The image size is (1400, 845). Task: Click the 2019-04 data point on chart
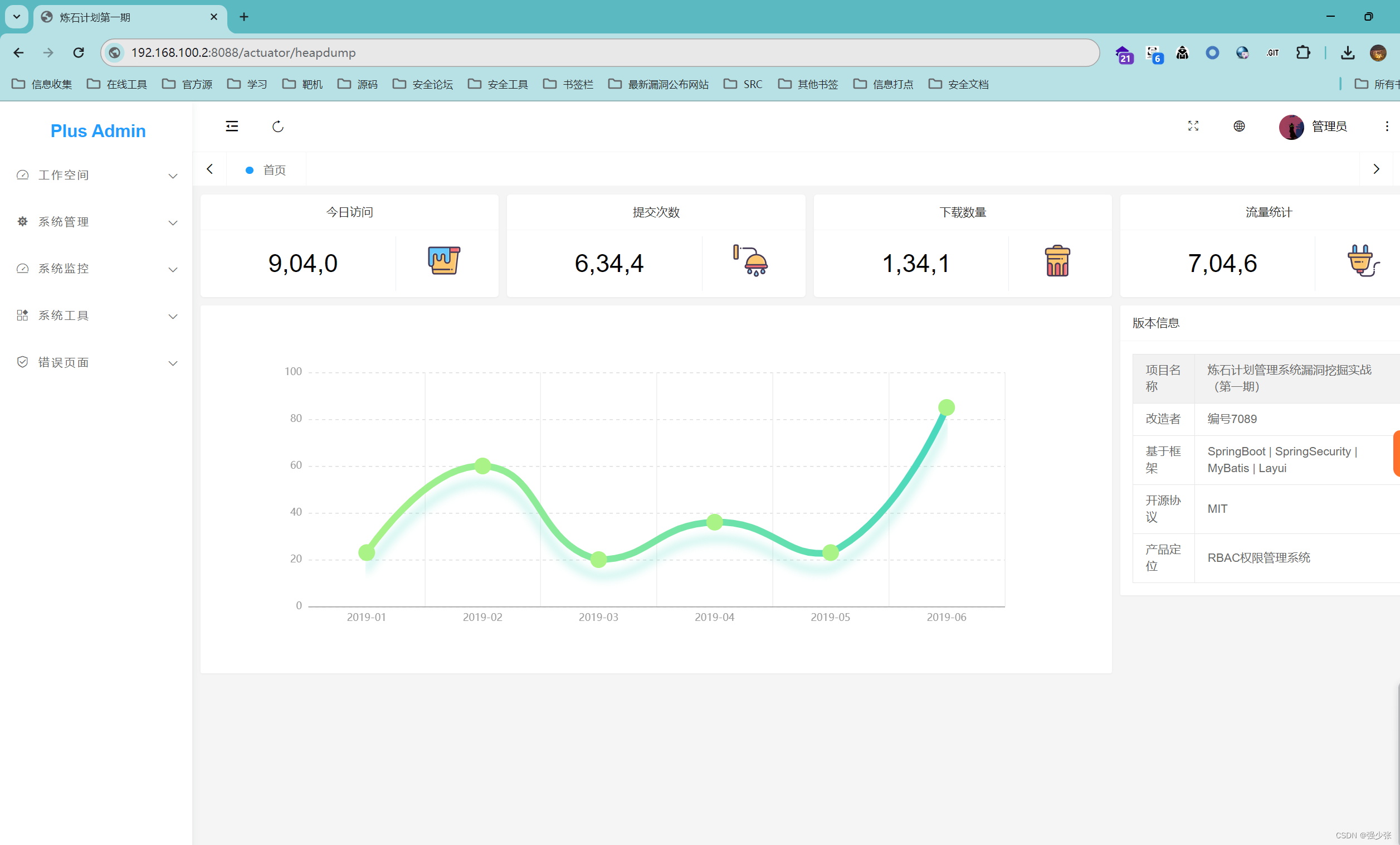point(714,522)
